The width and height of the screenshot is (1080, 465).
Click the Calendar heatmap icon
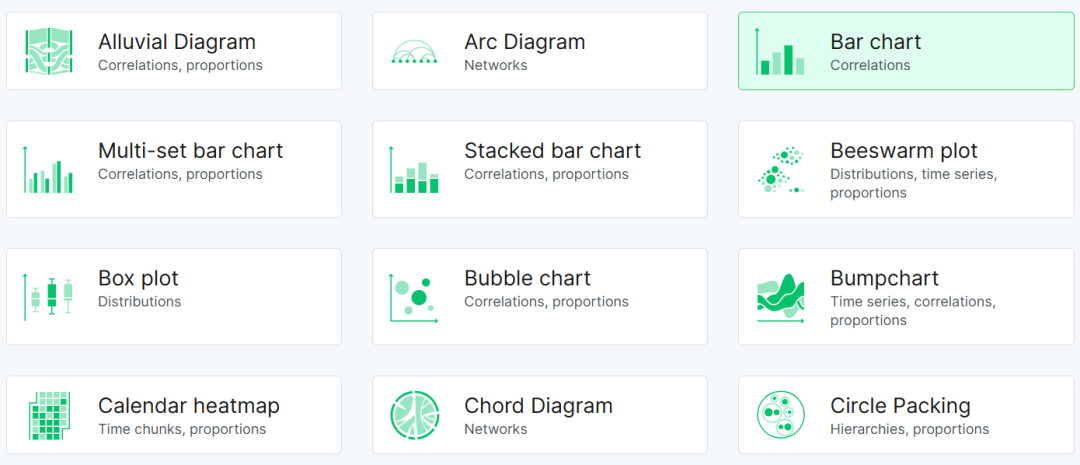(x=49, y=415)
